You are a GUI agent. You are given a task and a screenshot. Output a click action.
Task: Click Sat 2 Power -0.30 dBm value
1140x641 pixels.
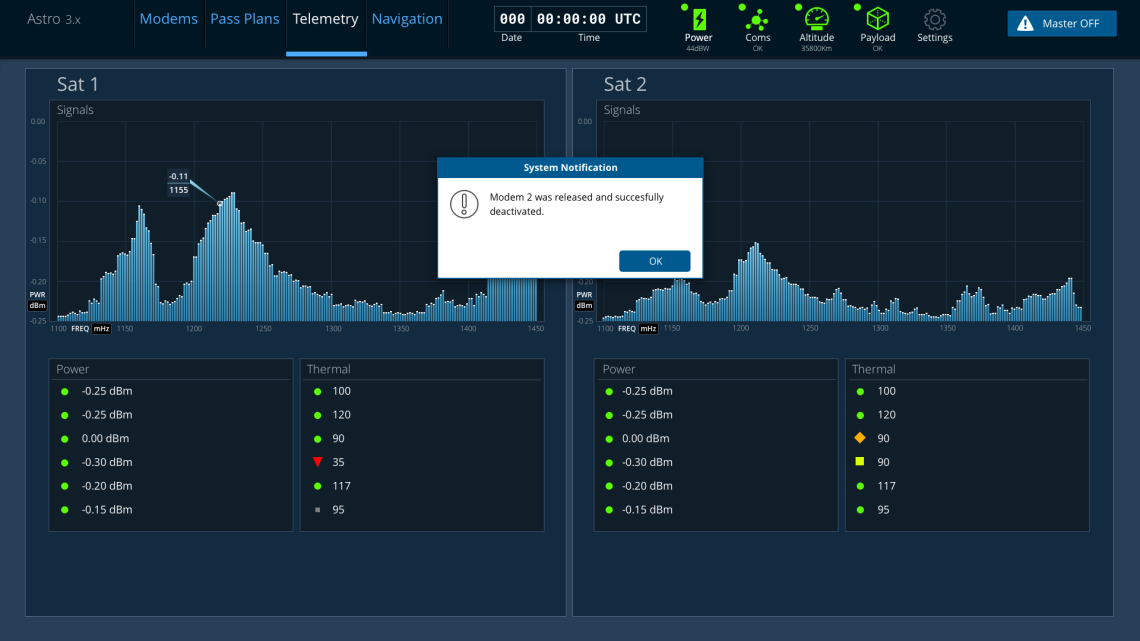(647, 462)
